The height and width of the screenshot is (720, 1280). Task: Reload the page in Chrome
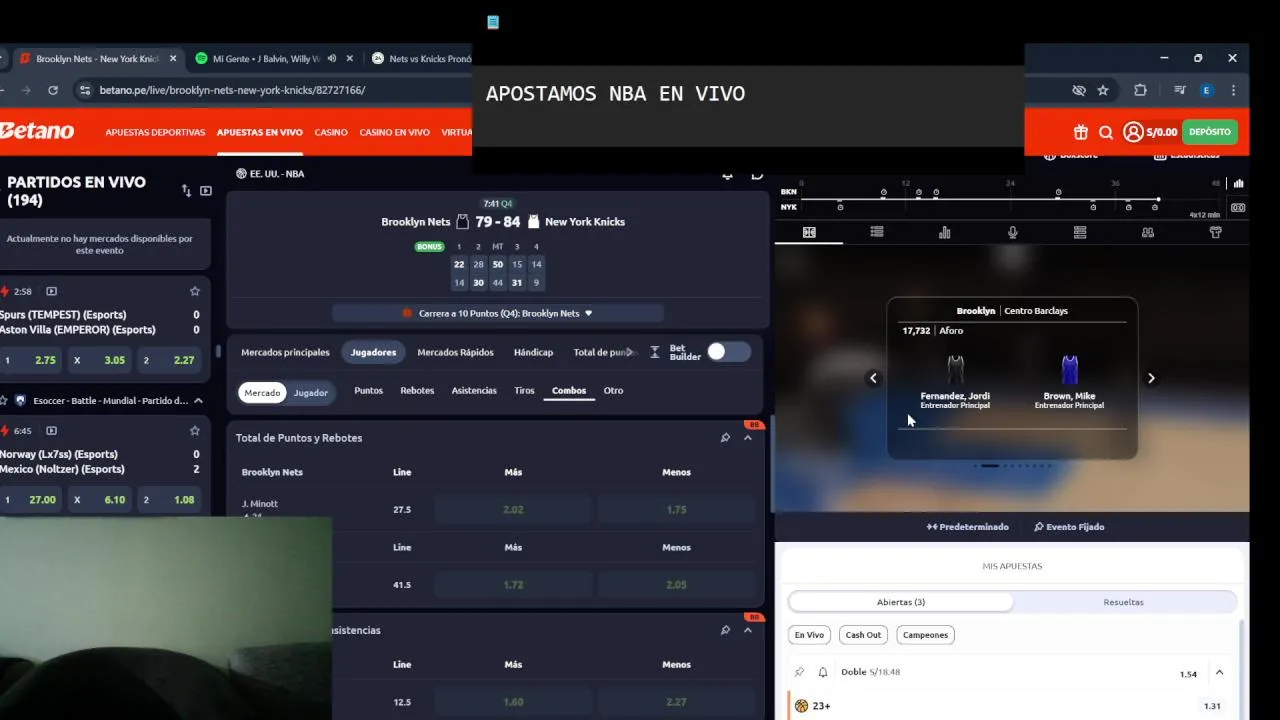pyautogui.click(x=53, y=90)
